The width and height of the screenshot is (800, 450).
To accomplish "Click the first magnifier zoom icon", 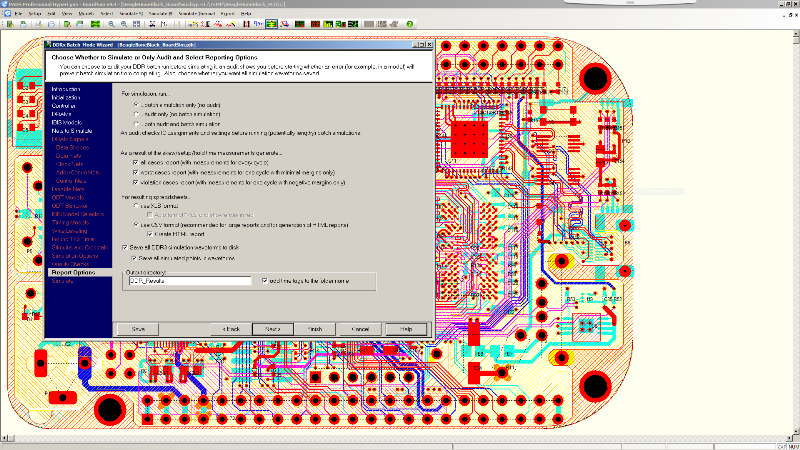I will coord(111,24).
